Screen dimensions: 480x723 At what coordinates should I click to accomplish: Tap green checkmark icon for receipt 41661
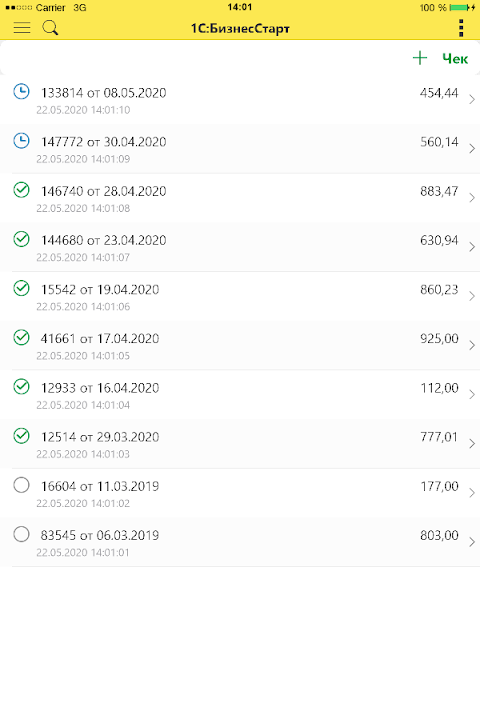click(21, 337)
